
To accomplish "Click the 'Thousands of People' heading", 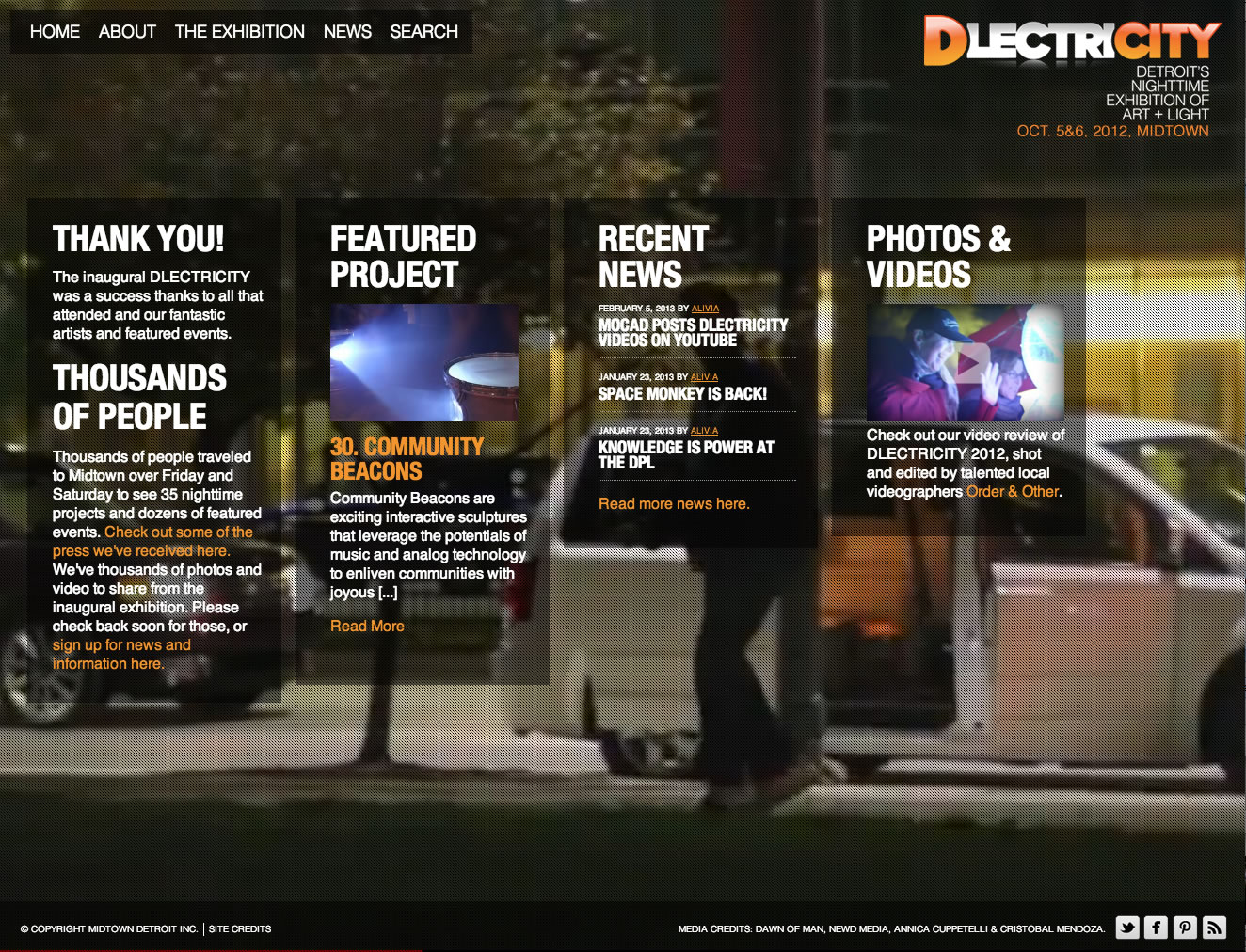I will (x=139, y=397).
